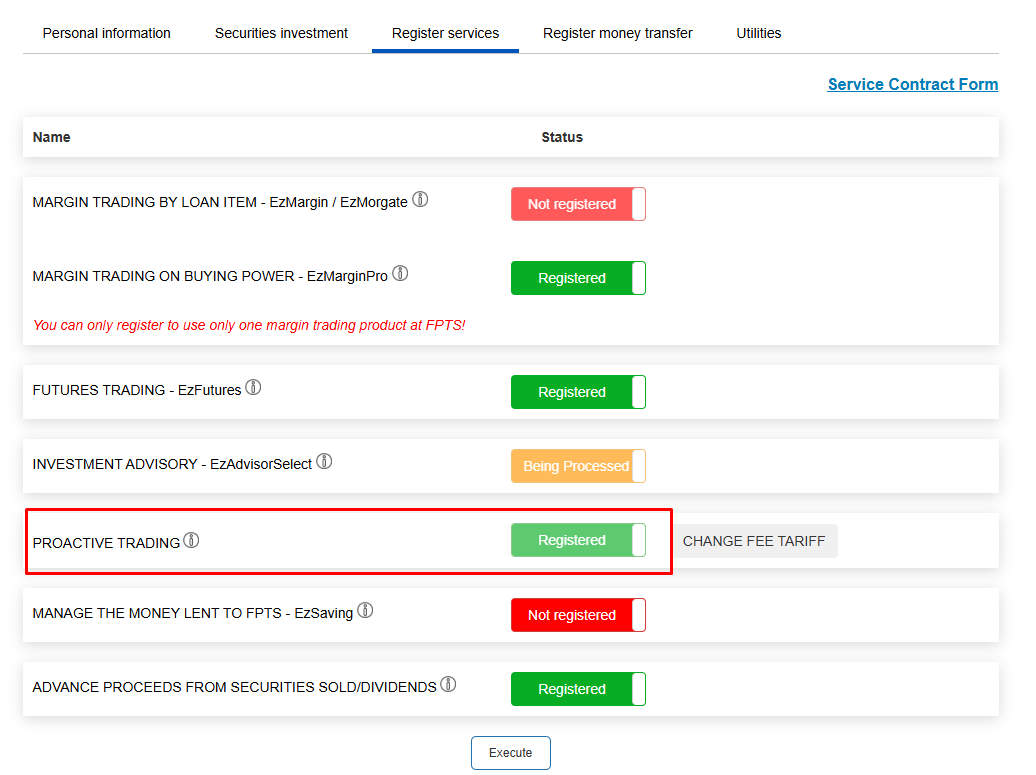Toggle EzMargin / EzMorgate Not registered switch
This screenshot has height=775, width=1036.
coord(578,204)
